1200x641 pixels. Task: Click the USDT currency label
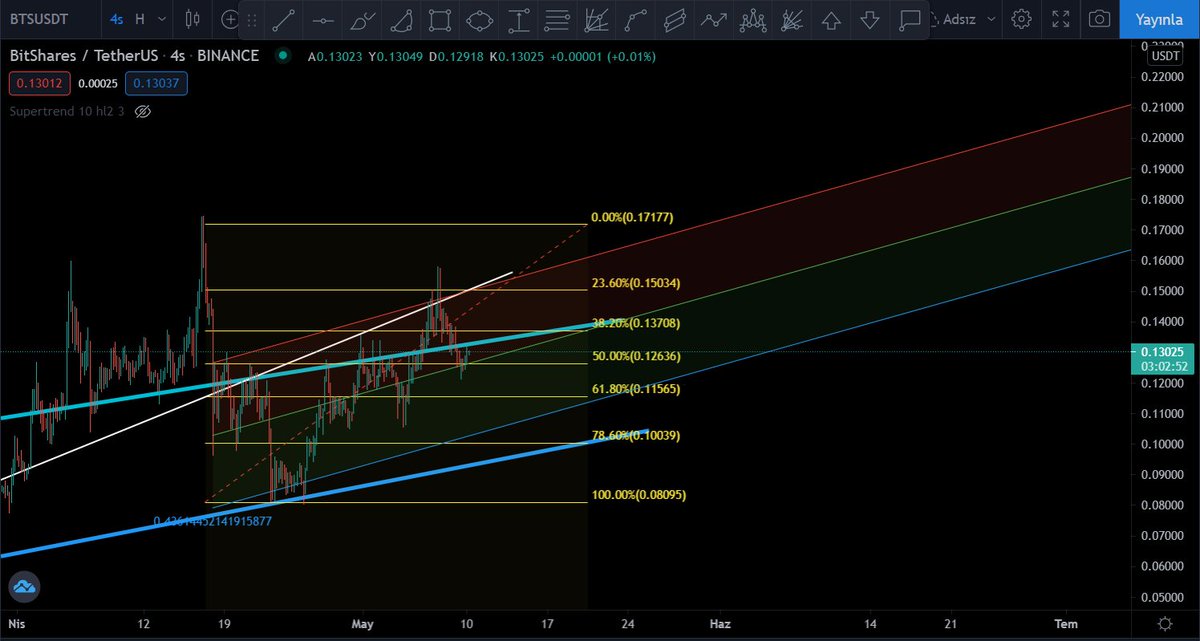[x=1166, y=56]
